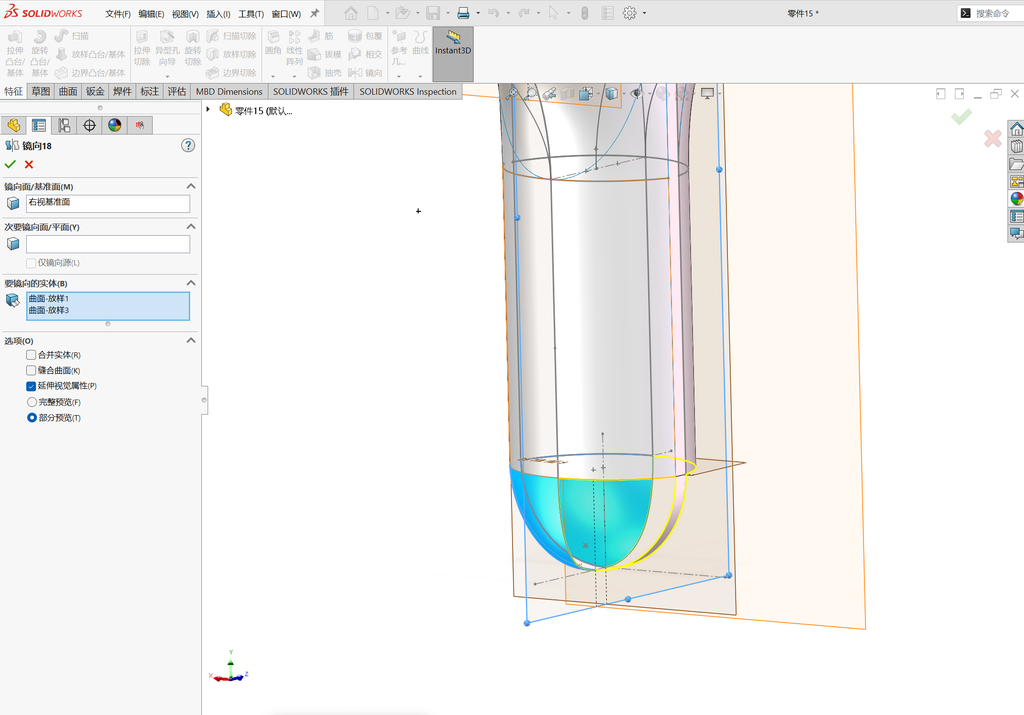Open the 窗口(W) menu

[286, 14]
